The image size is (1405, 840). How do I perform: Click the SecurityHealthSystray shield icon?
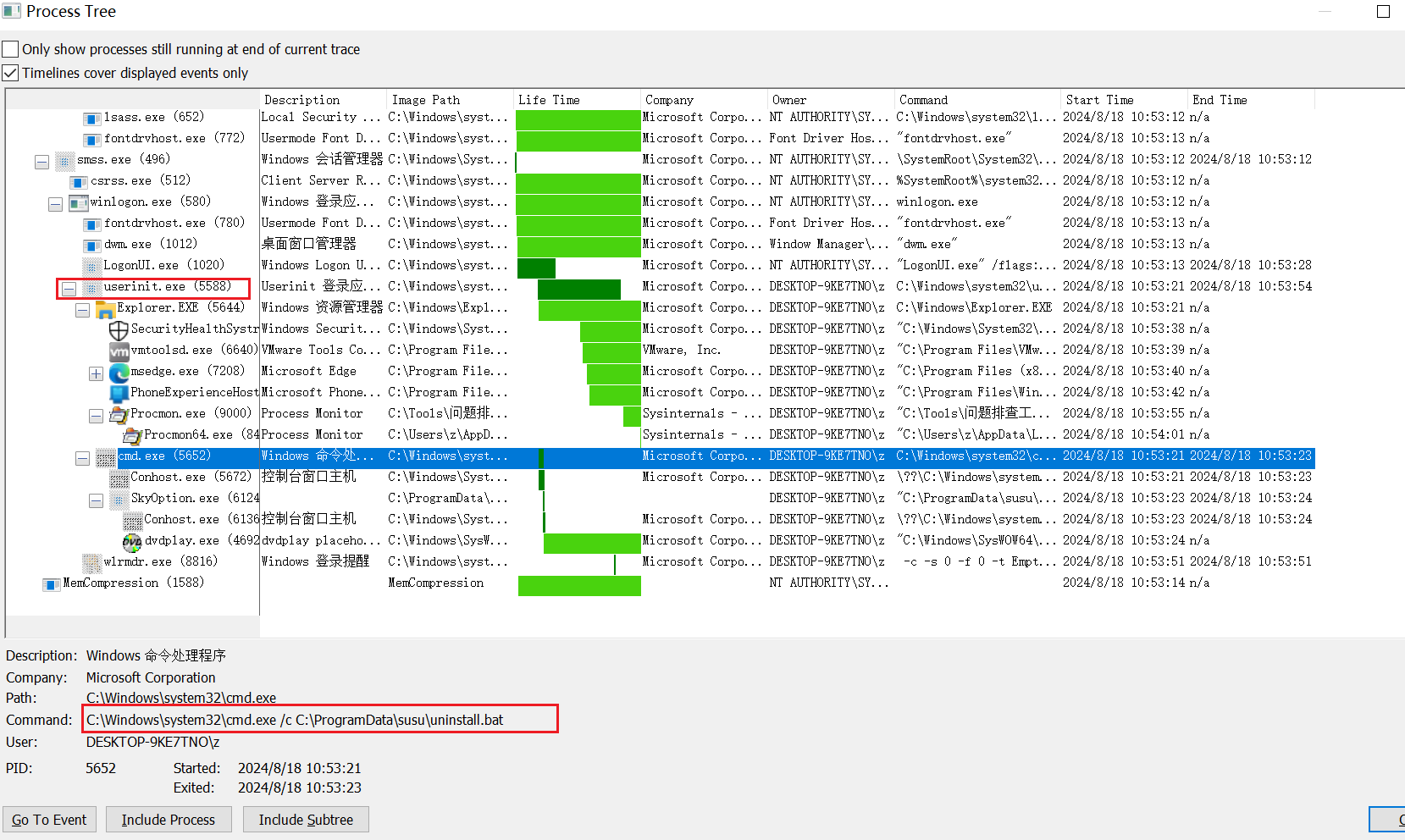(x=119, y=329)
